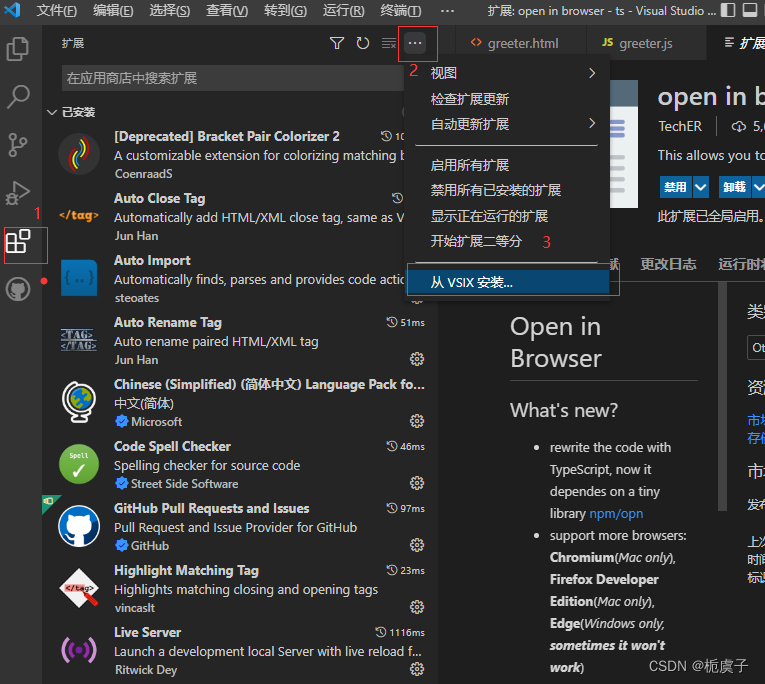Clear extension search results icon
The height and width of the screenshot is (684, 765).
point(388,43)
